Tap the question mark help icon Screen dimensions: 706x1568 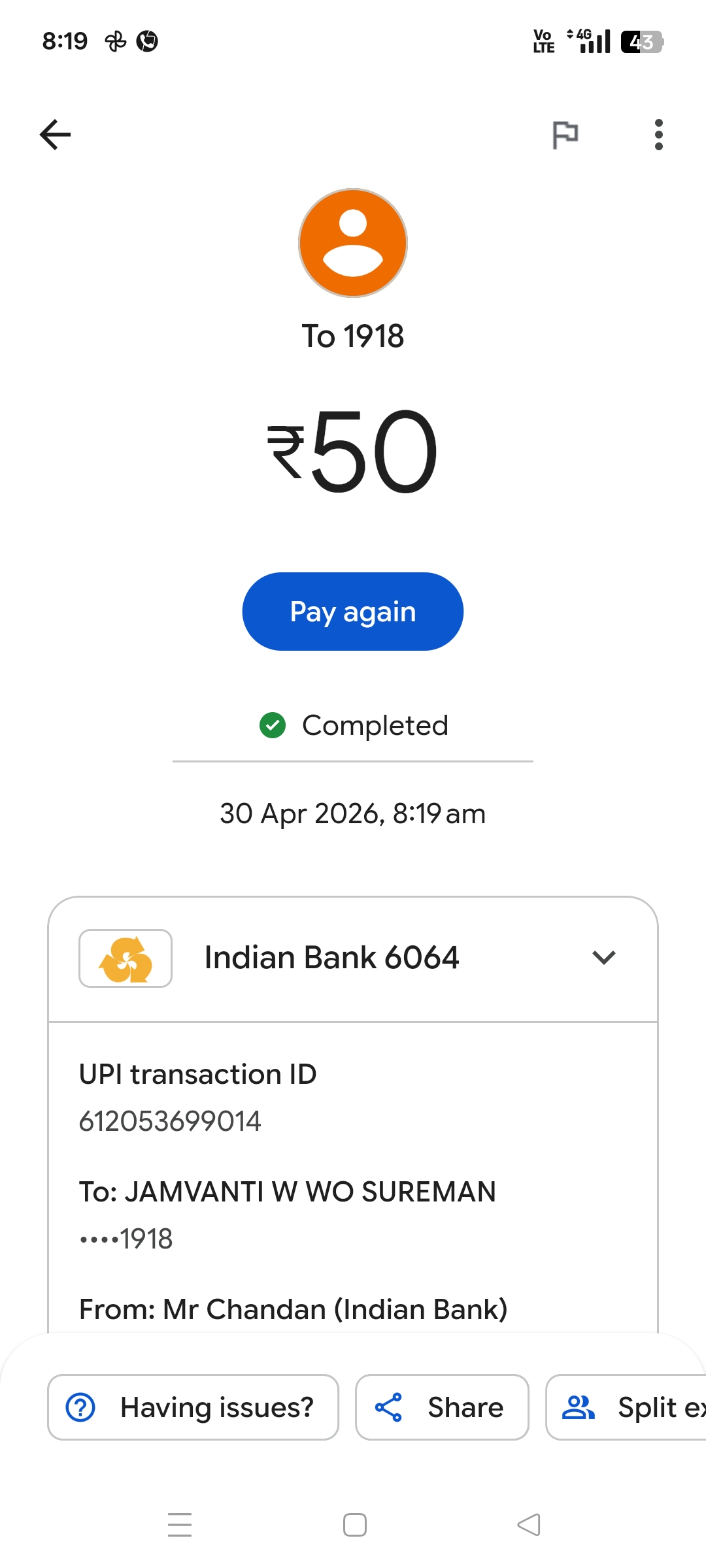81,1407
